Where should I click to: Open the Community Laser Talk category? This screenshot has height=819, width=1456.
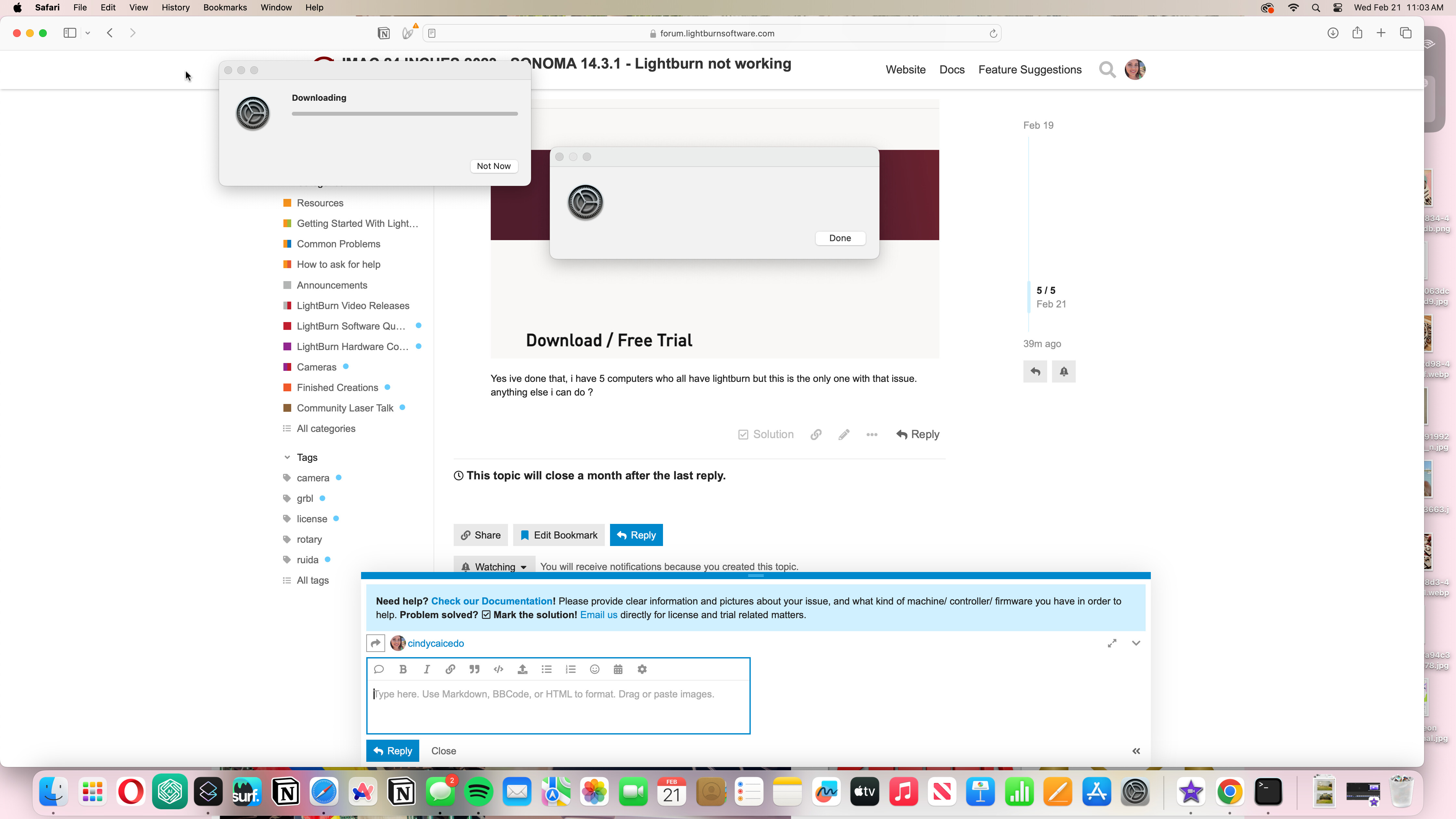click(345, 408)
